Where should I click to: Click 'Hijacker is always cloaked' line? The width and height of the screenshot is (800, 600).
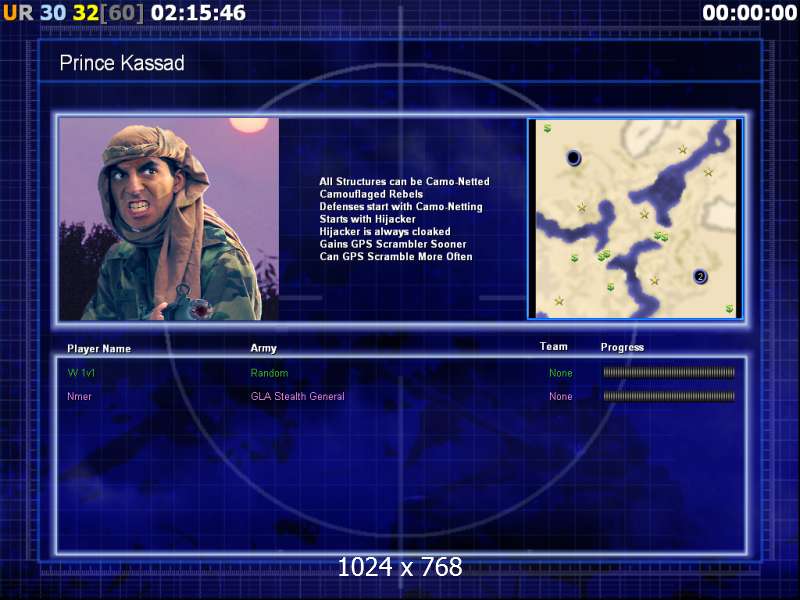[x=385, y=232]
